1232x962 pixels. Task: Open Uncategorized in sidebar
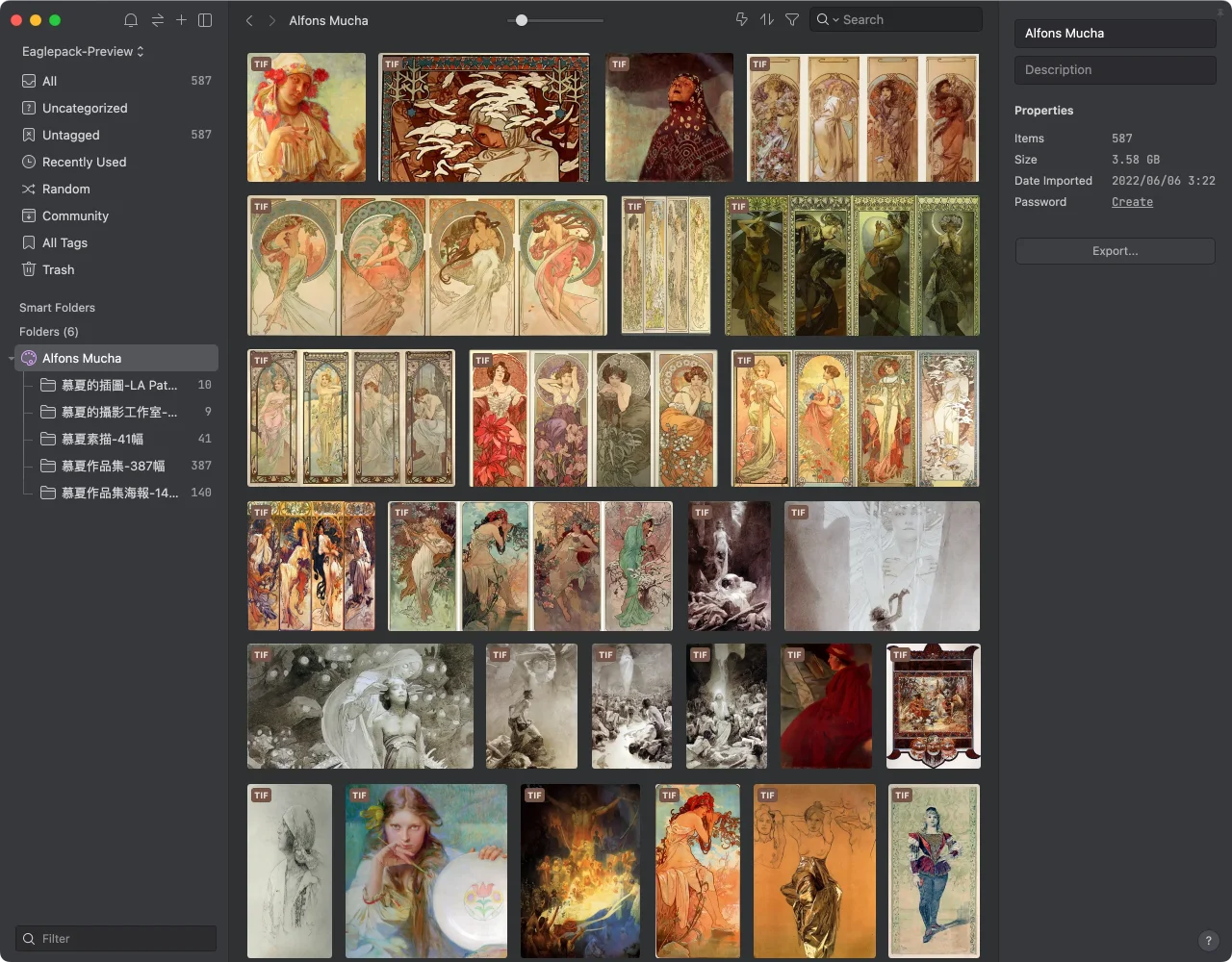(116, 108)
